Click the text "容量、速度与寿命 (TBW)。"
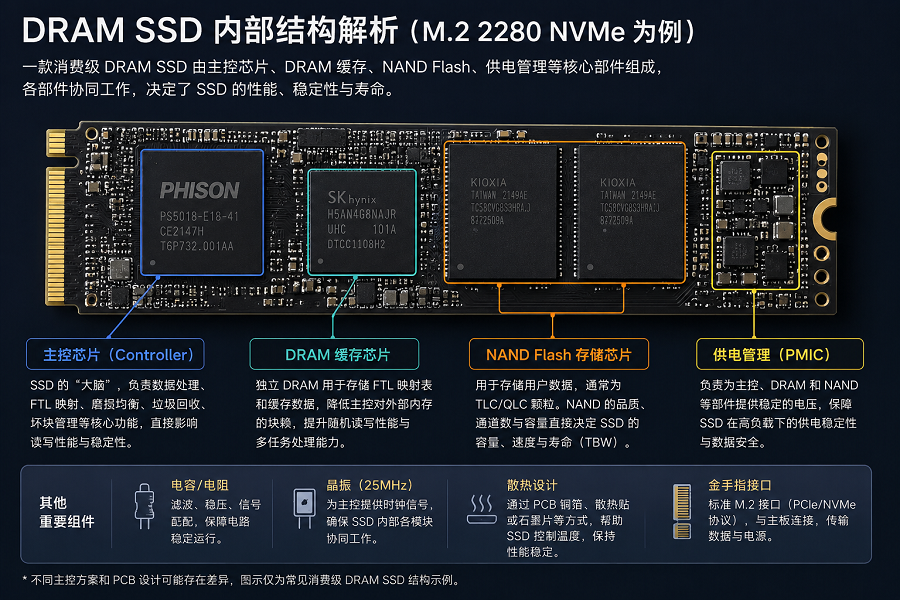 [x=554, y=442]
